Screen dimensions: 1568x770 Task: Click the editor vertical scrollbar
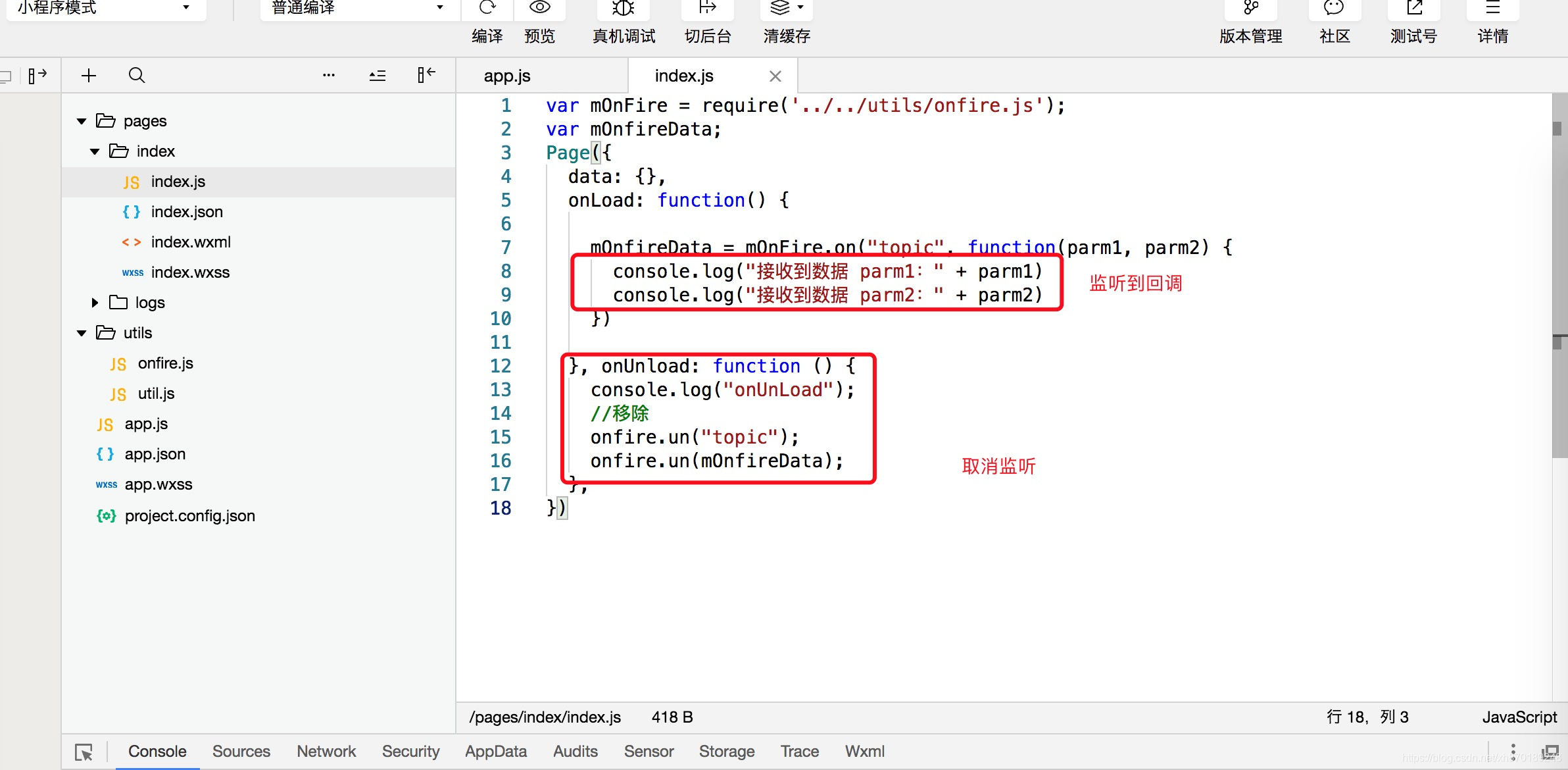pyautogui.click(x=1559, y=276)
